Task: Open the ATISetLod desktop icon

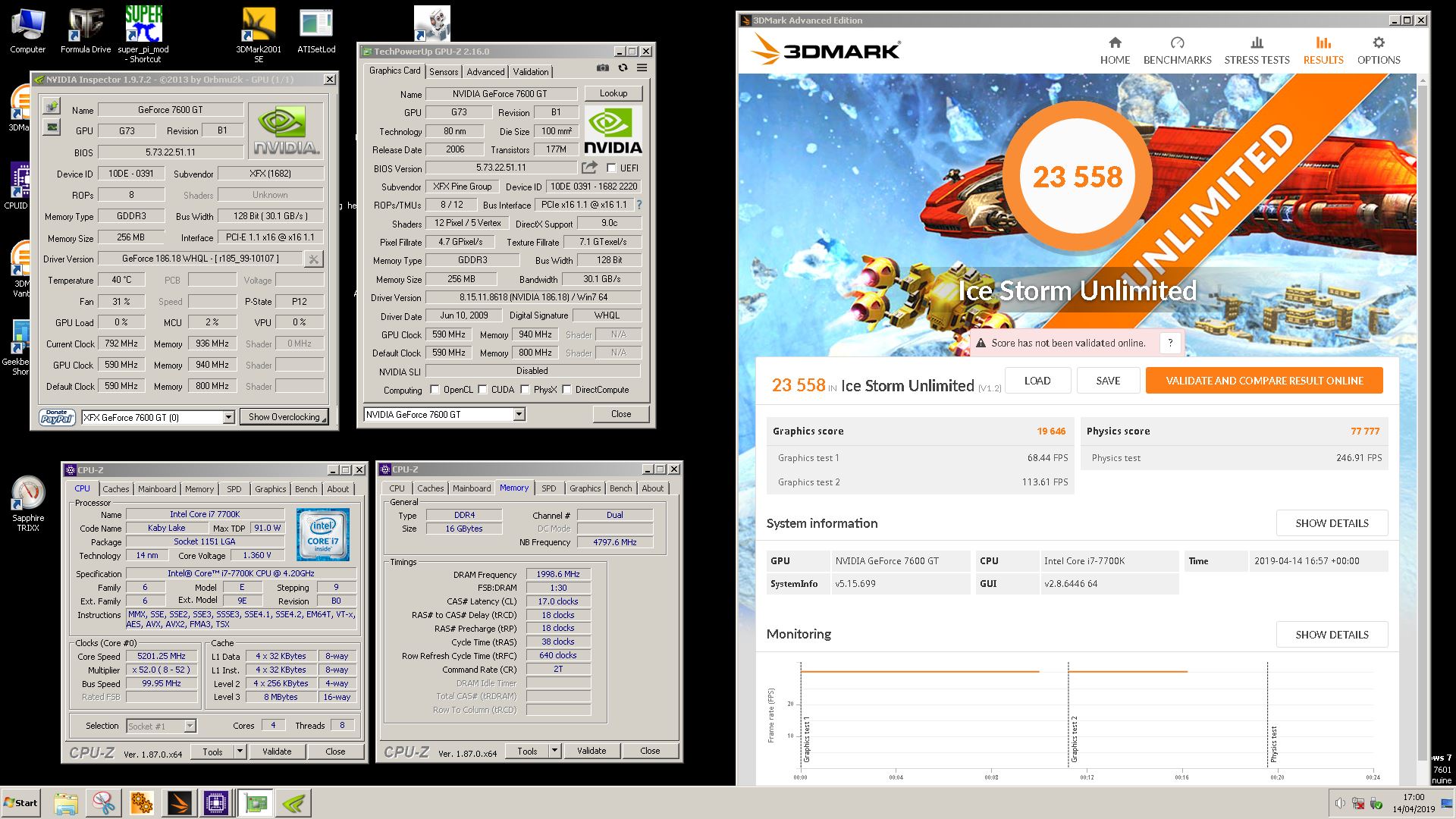Action: point(316,31)
